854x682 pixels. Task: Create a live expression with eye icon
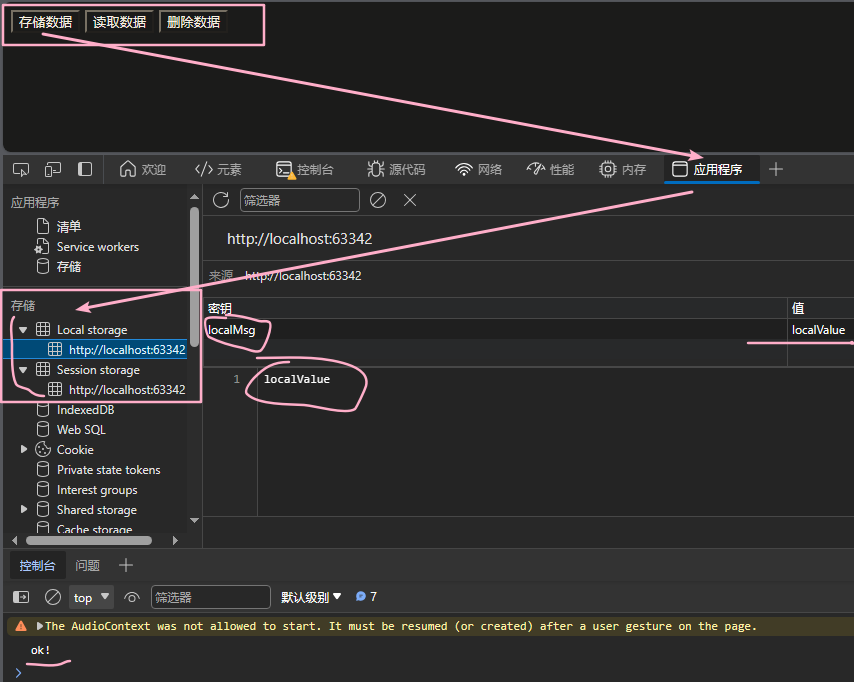(x=131, y=597)
